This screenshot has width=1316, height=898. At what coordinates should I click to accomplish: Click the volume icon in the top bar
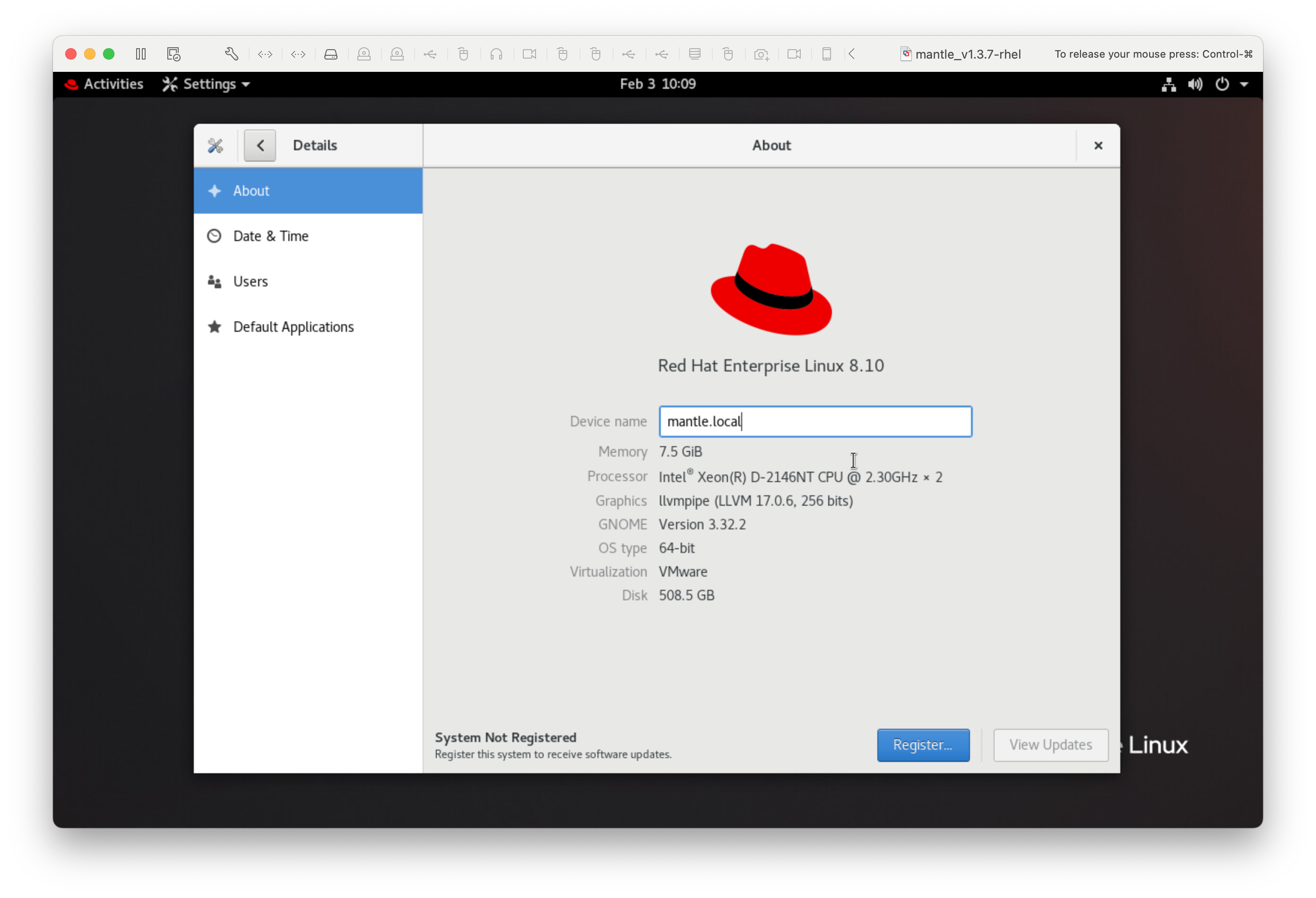coord(1195,84)
